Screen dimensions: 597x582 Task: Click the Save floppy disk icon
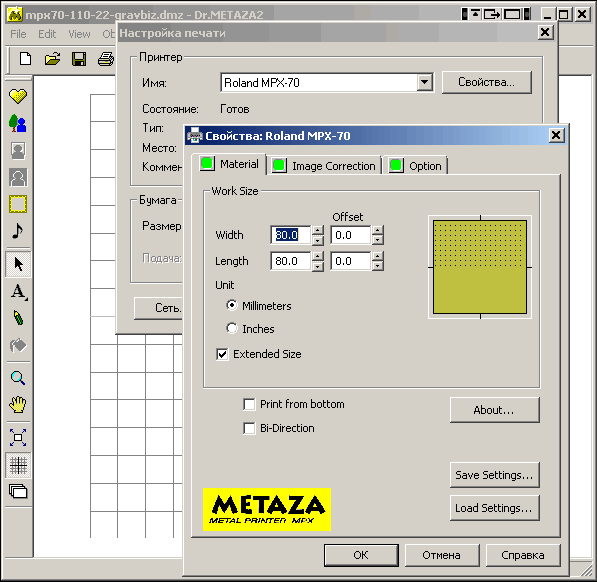tap(79, 59)
